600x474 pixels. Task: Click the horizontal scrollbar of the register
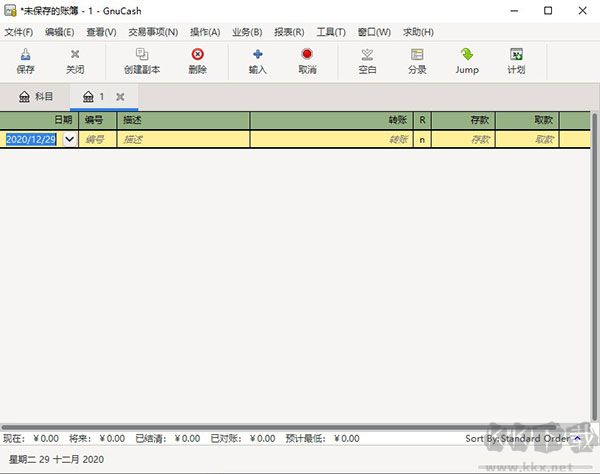[279, 427]
